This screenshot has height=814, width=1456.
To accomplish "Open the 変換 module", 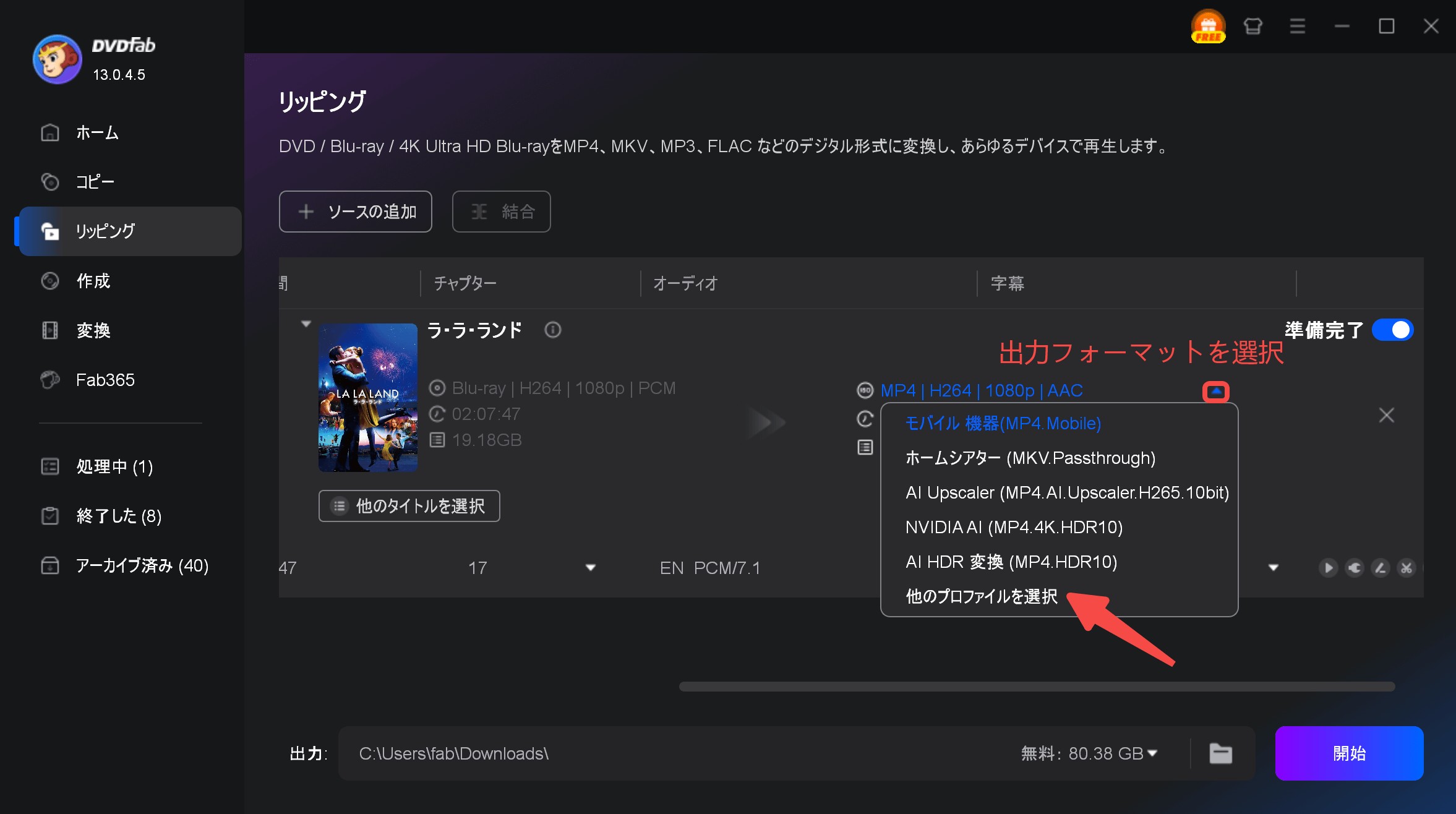I will pos(130,330).
